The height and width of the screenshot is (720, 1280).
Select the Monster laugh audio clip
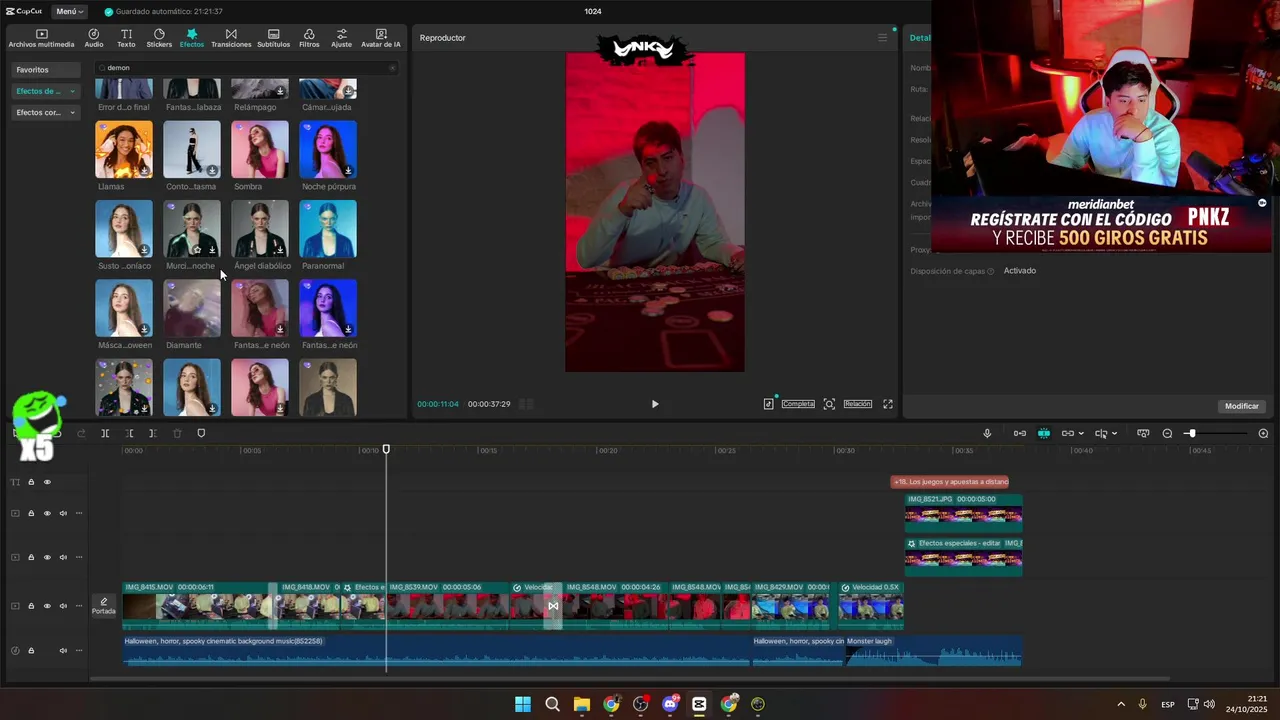pos(933,651)
